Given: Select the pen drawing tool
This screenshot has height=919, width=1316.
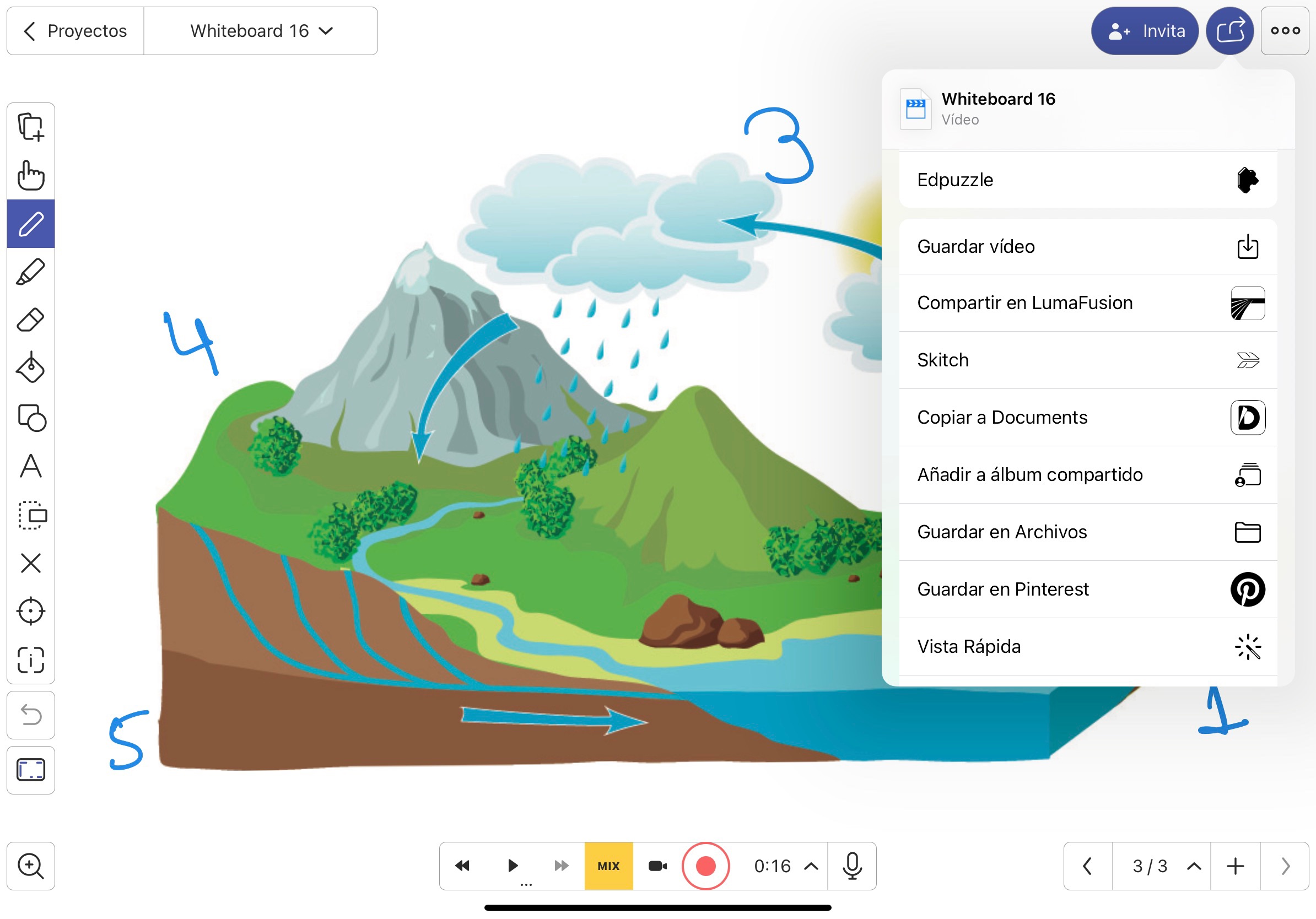Looking at the screenshot, I should (31, 224).
